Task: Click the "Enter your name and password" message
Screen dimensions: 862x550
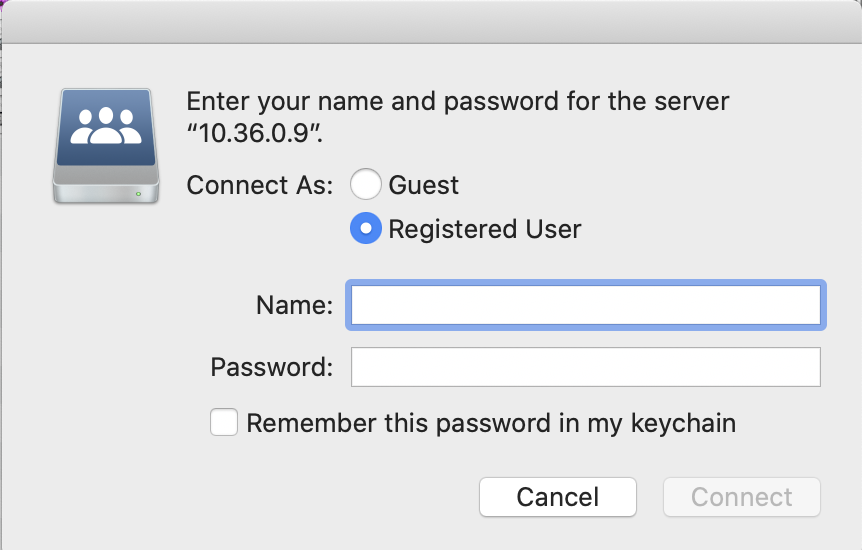Action: pos(458,102)
